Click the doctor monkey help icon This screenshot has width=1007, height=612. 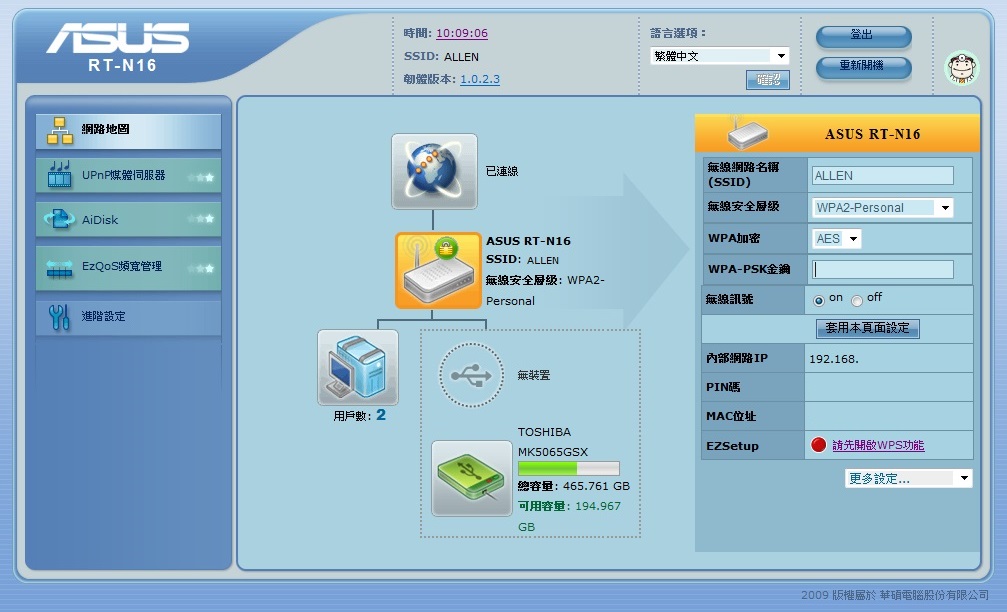961,67
